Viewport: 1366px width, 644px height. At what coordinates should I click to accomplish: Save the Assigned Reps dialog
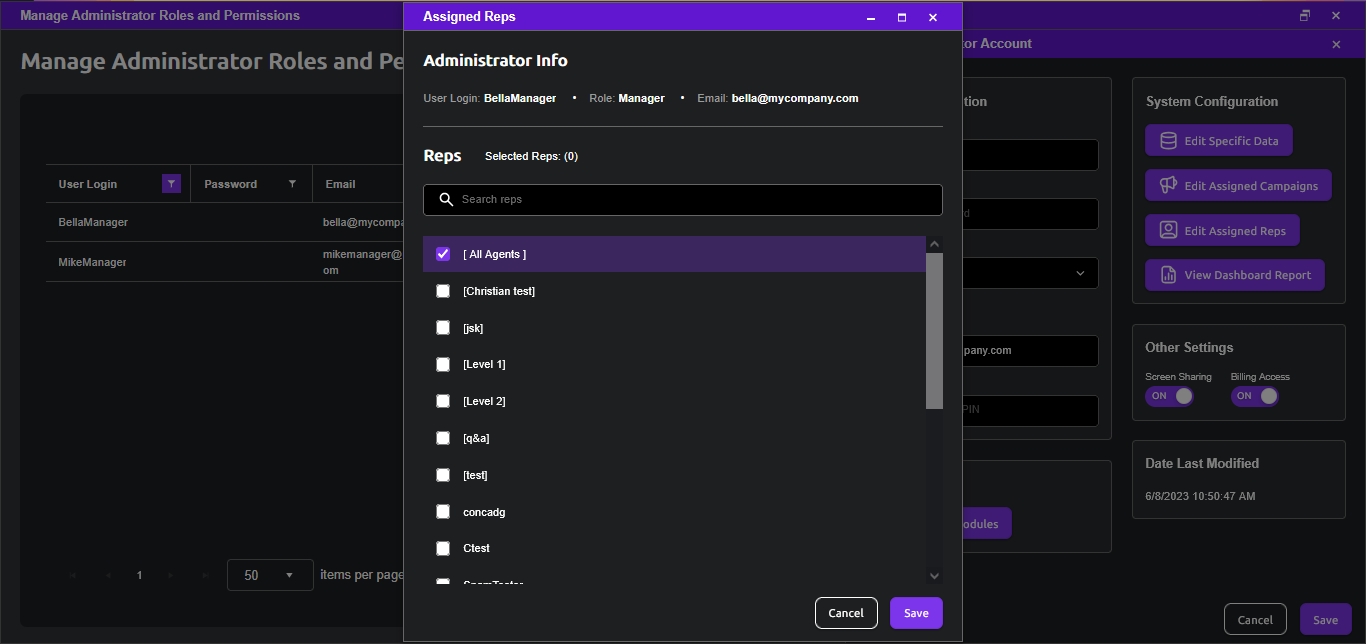coord(916,613)
